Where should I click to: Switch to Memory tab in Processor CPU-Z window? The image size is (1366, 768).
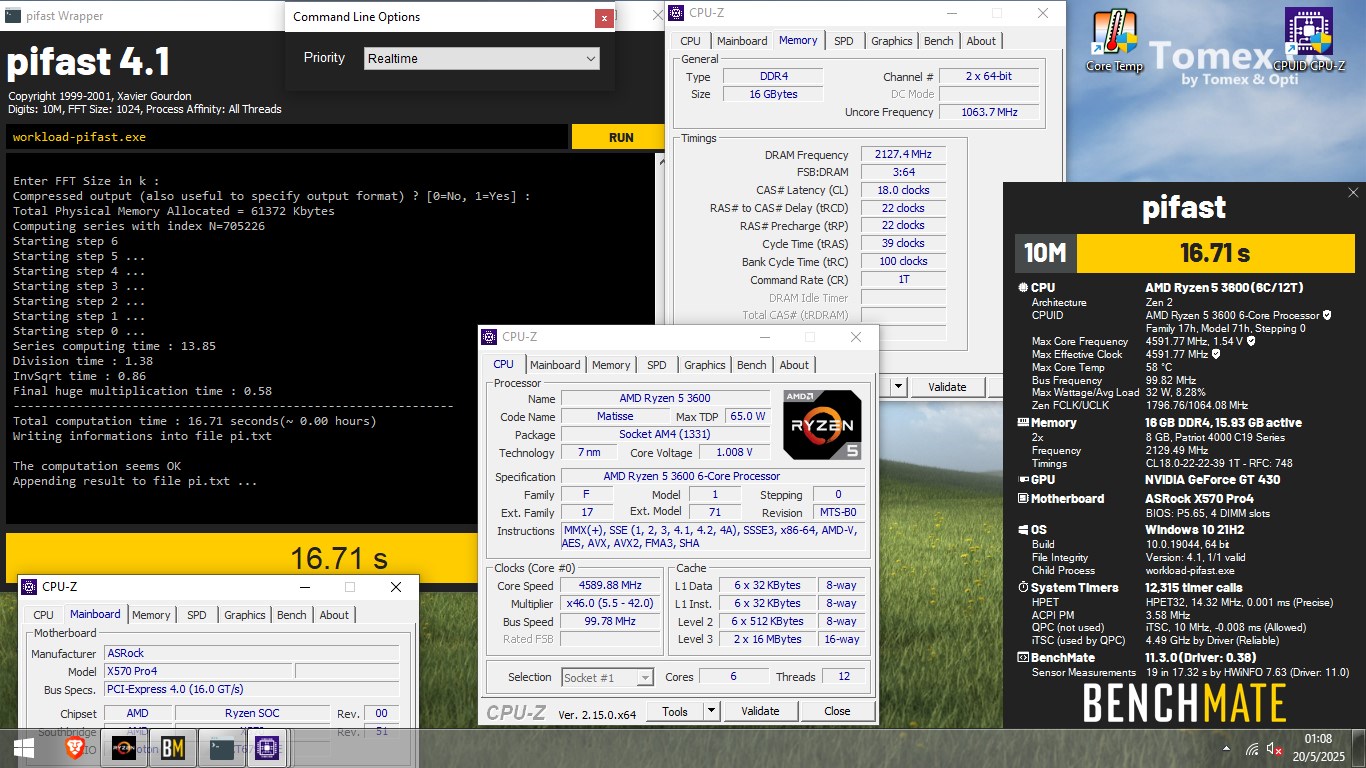pos(611,365)
